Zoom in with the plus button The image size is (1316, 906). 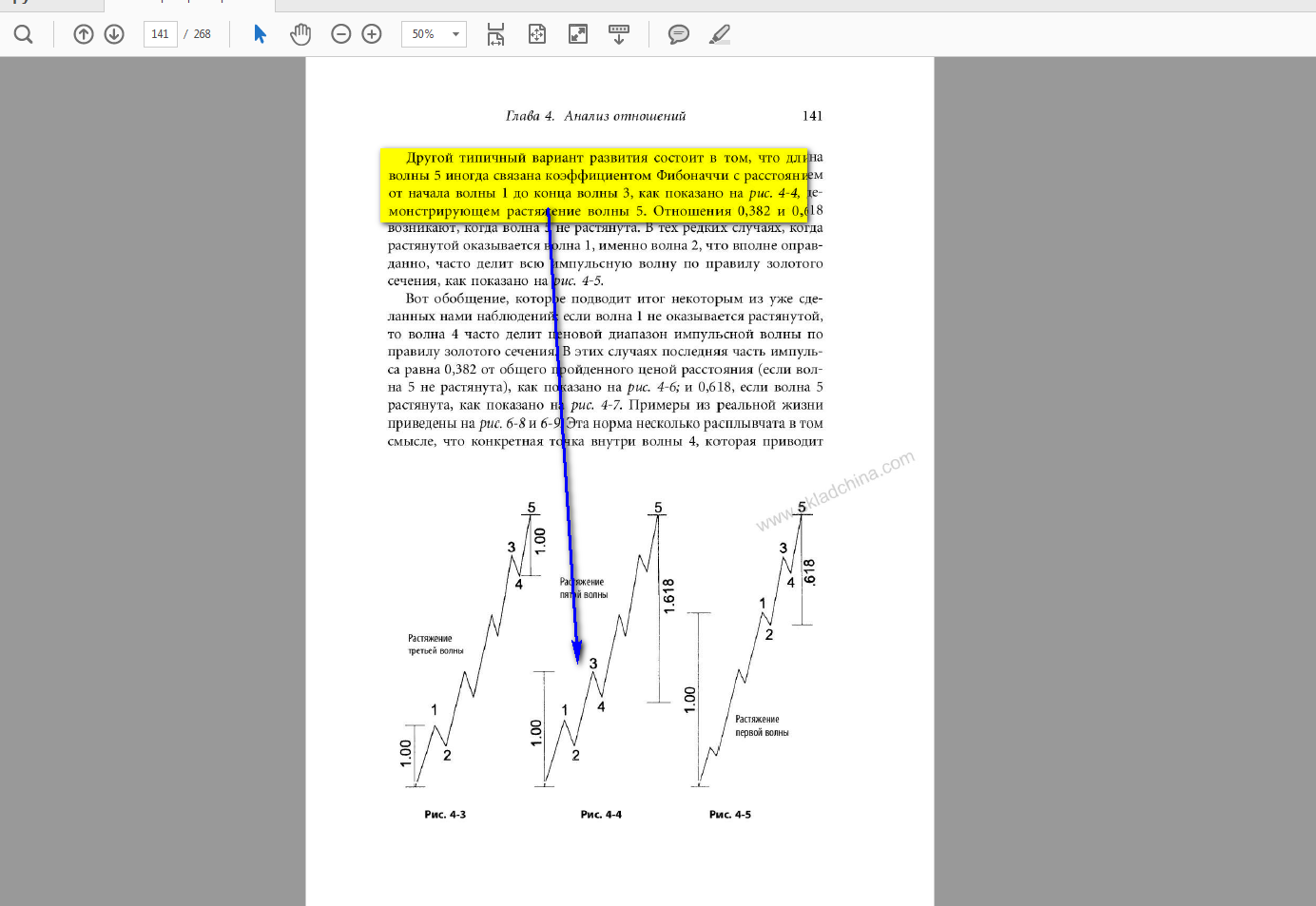[372, 34]
